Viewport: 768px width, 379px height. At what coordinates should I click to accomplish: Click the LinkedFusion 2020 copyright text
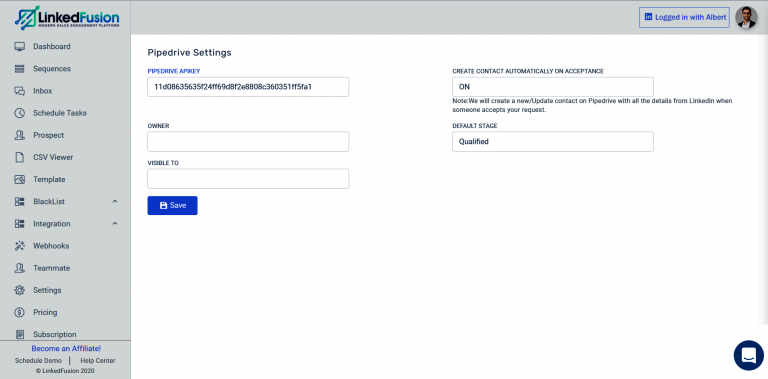(65, 371)
